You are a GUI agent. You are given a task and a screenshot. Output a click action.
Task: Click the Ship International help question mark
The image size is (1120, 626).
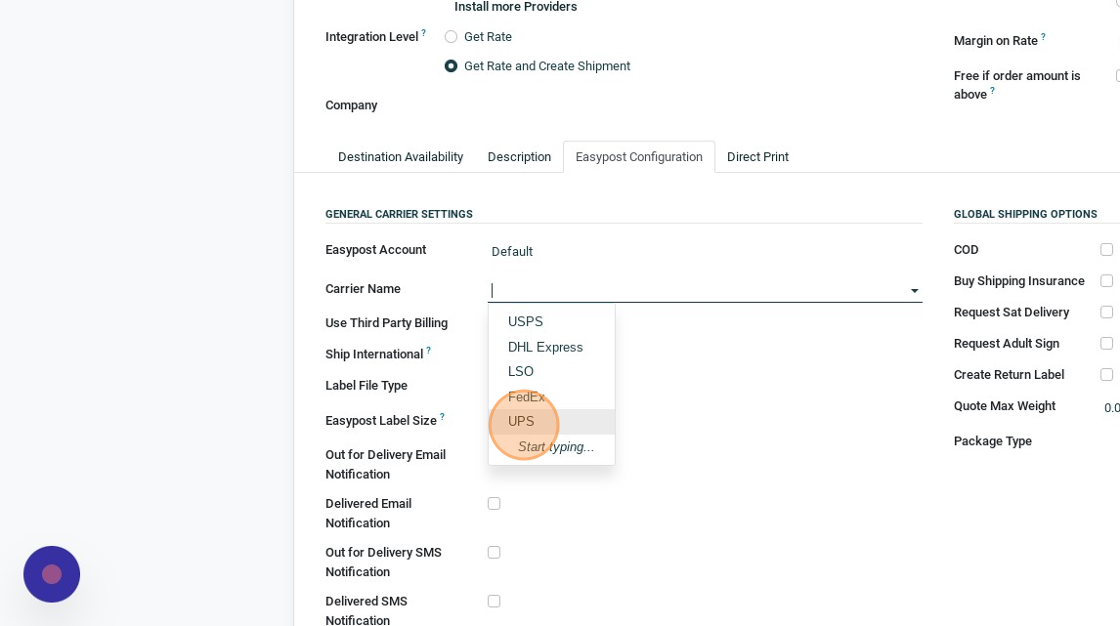pos(429,350)
